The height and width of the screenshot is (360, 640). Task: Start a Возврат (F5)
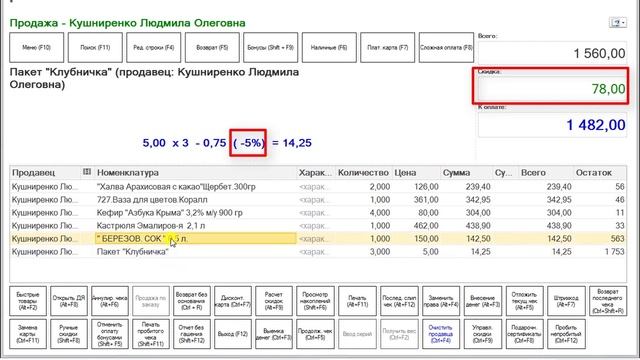212,47
